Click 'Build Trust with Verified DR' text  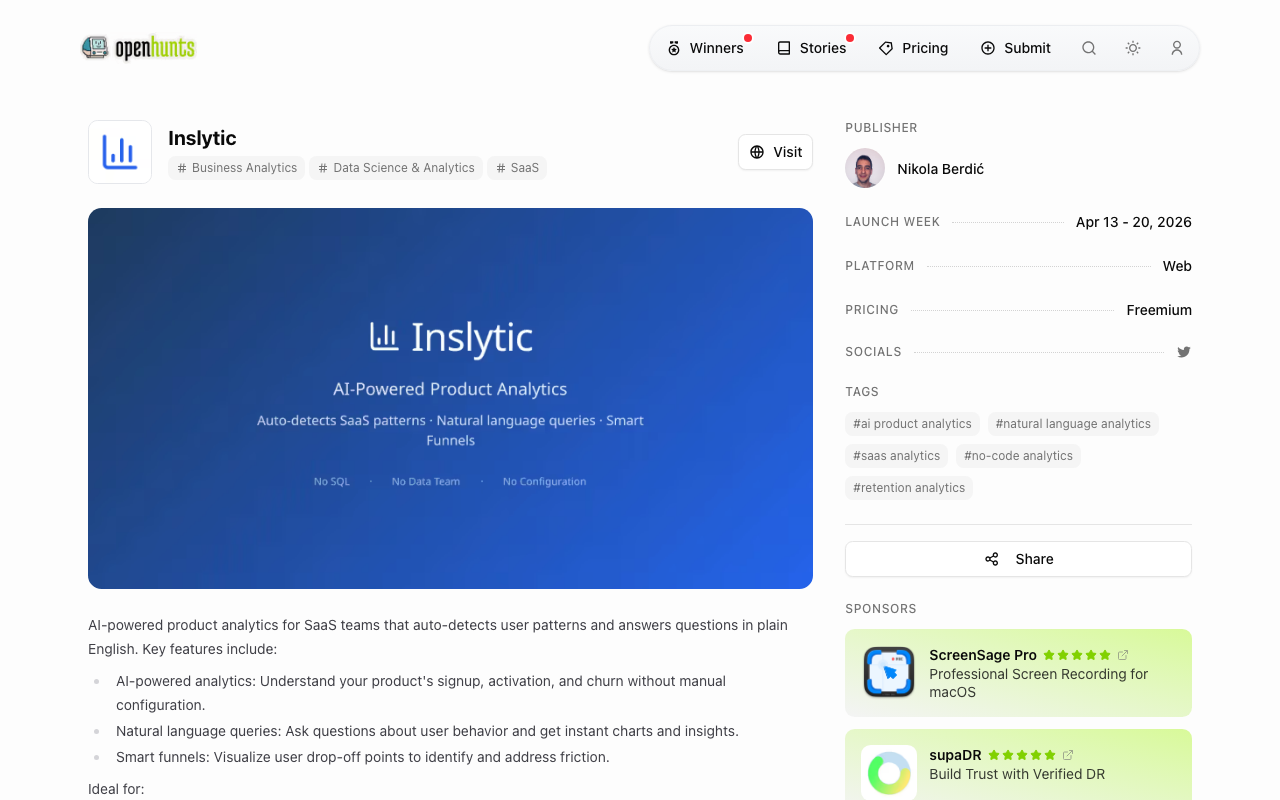click(x=1017, y=774)
